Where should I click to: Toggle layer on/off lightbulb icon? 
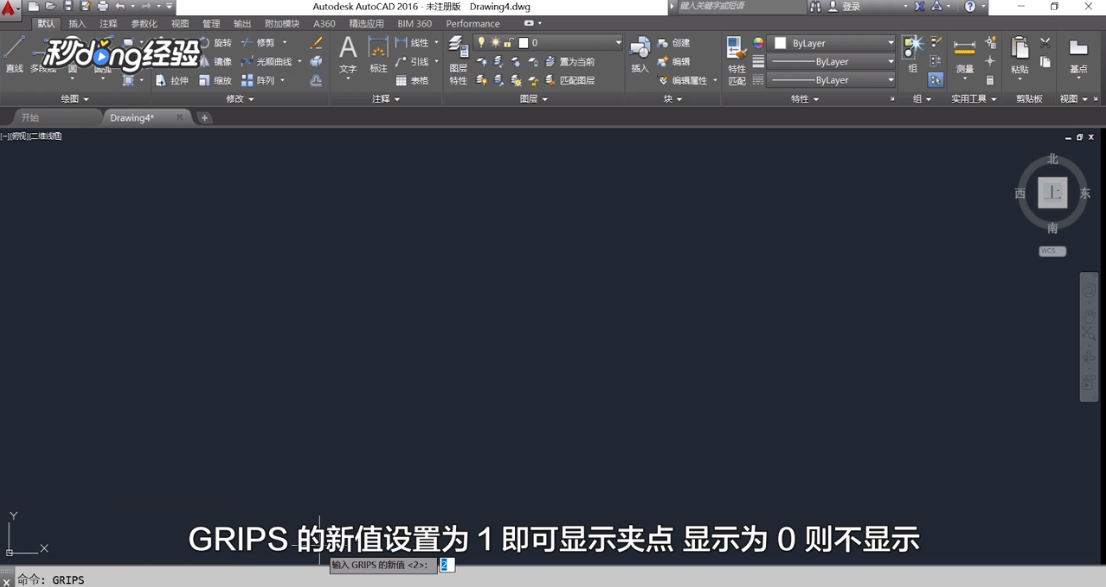(x=482, y=43)
